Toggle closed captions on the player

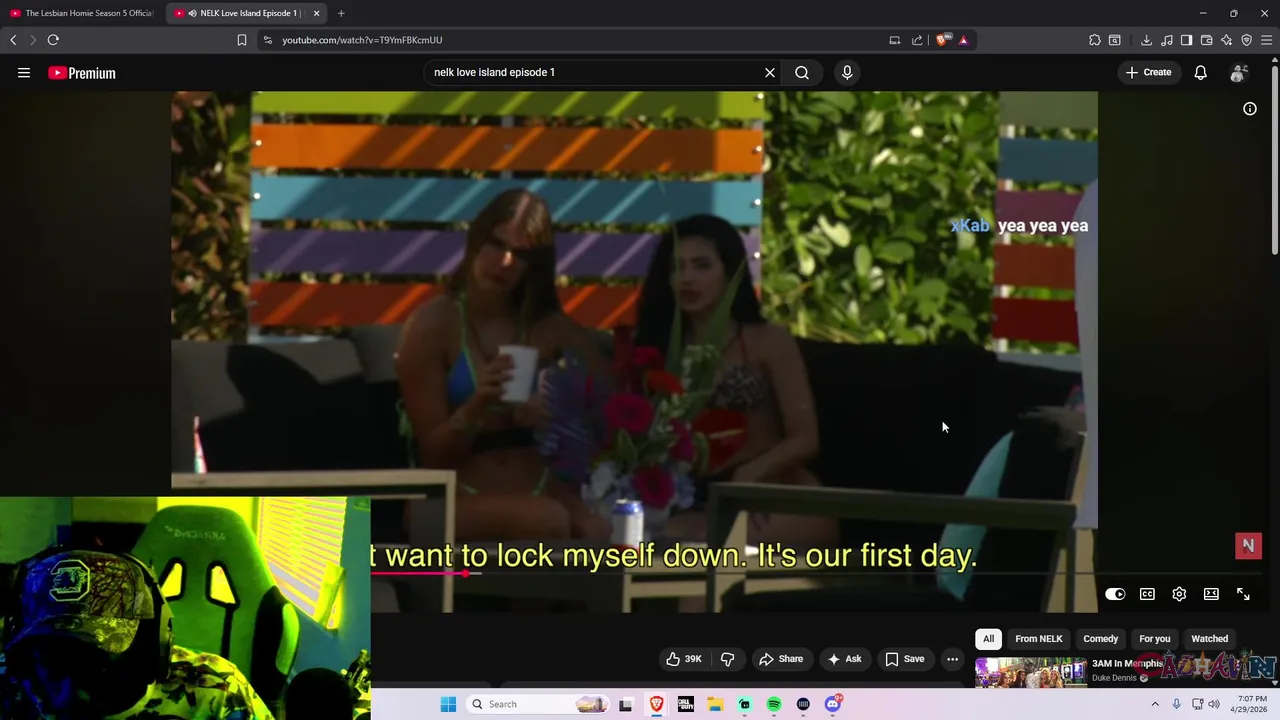(1147, 594)
